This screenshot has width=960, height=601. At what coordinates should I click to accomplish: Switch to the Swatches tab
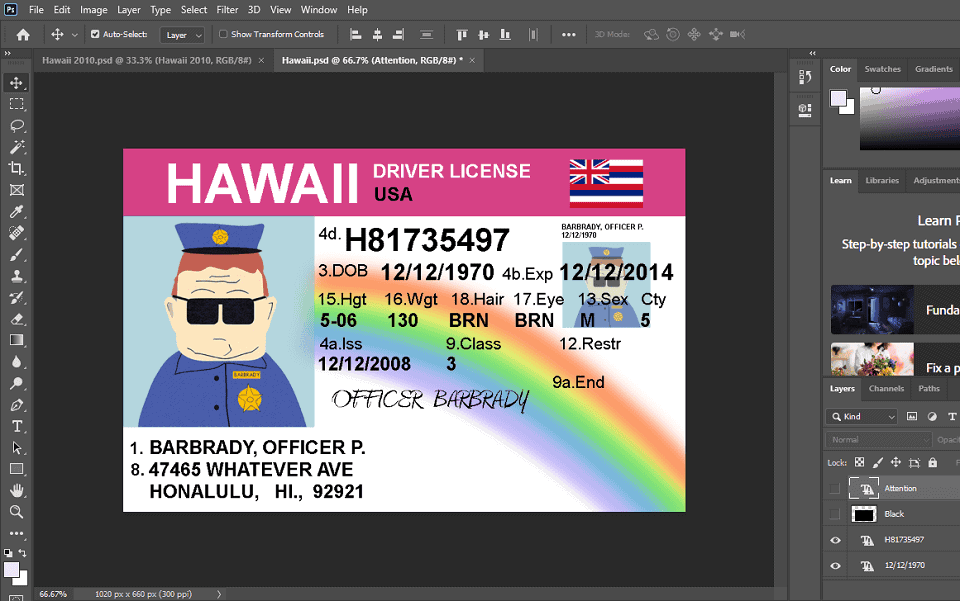pos(882,69)
